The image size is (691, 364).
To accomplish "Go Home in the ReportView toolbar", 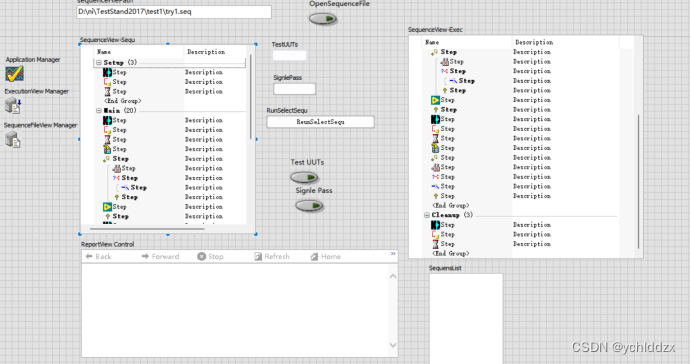I will [326, 256].
